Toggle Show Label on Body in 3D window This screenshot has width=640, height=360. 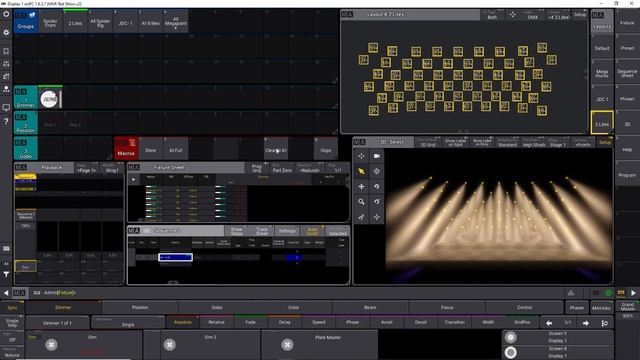(482, 142)
